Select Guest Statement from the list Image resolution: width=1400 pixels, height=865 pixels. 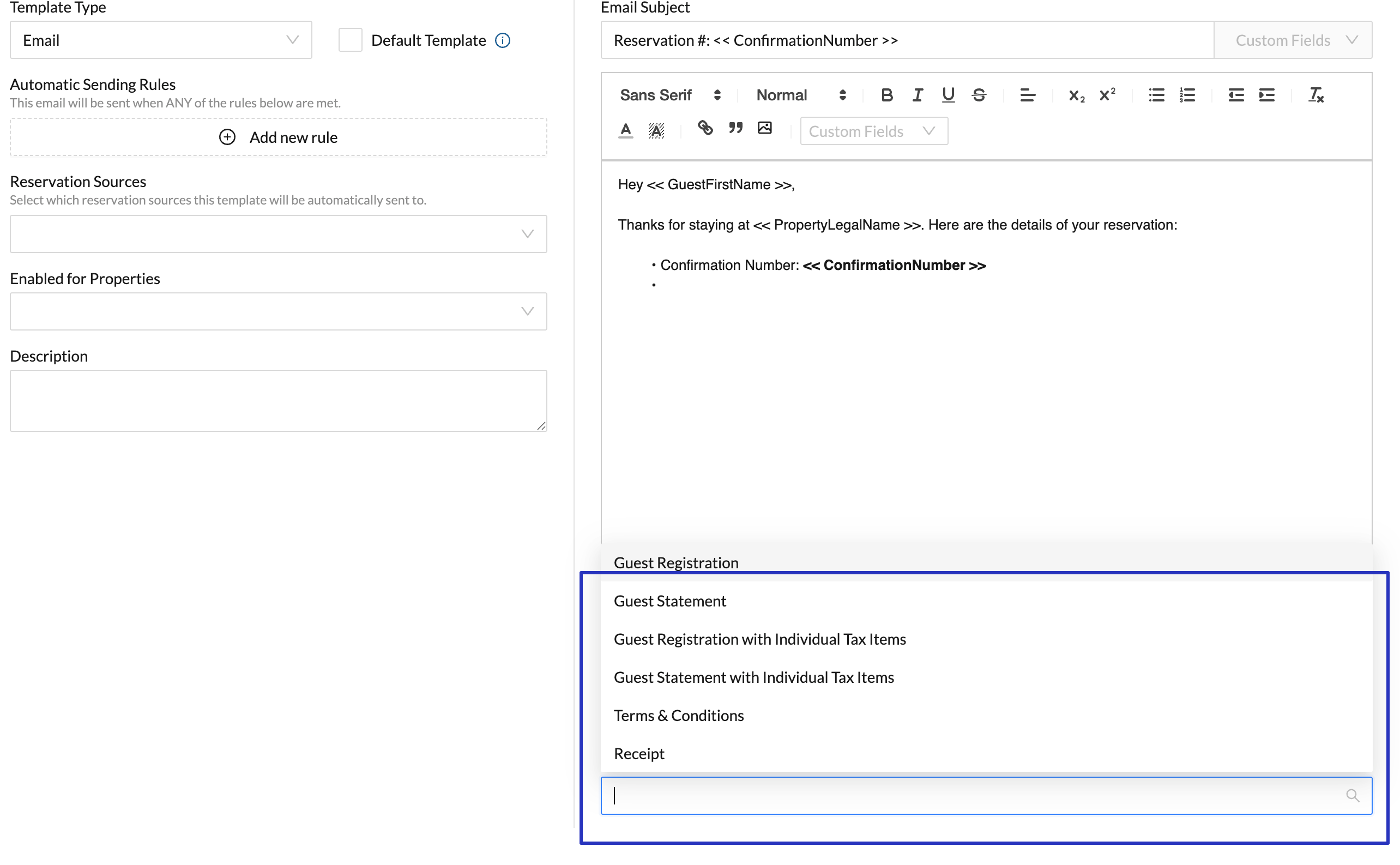(669, 600)
